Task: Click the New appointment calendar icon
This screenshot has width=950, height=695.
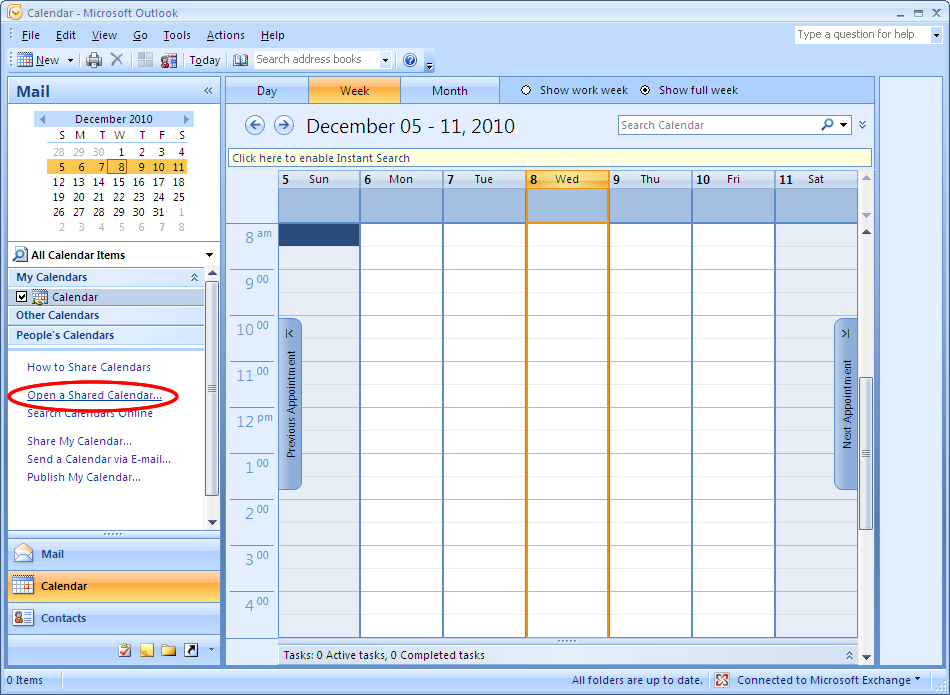Action: click(25, 59)
